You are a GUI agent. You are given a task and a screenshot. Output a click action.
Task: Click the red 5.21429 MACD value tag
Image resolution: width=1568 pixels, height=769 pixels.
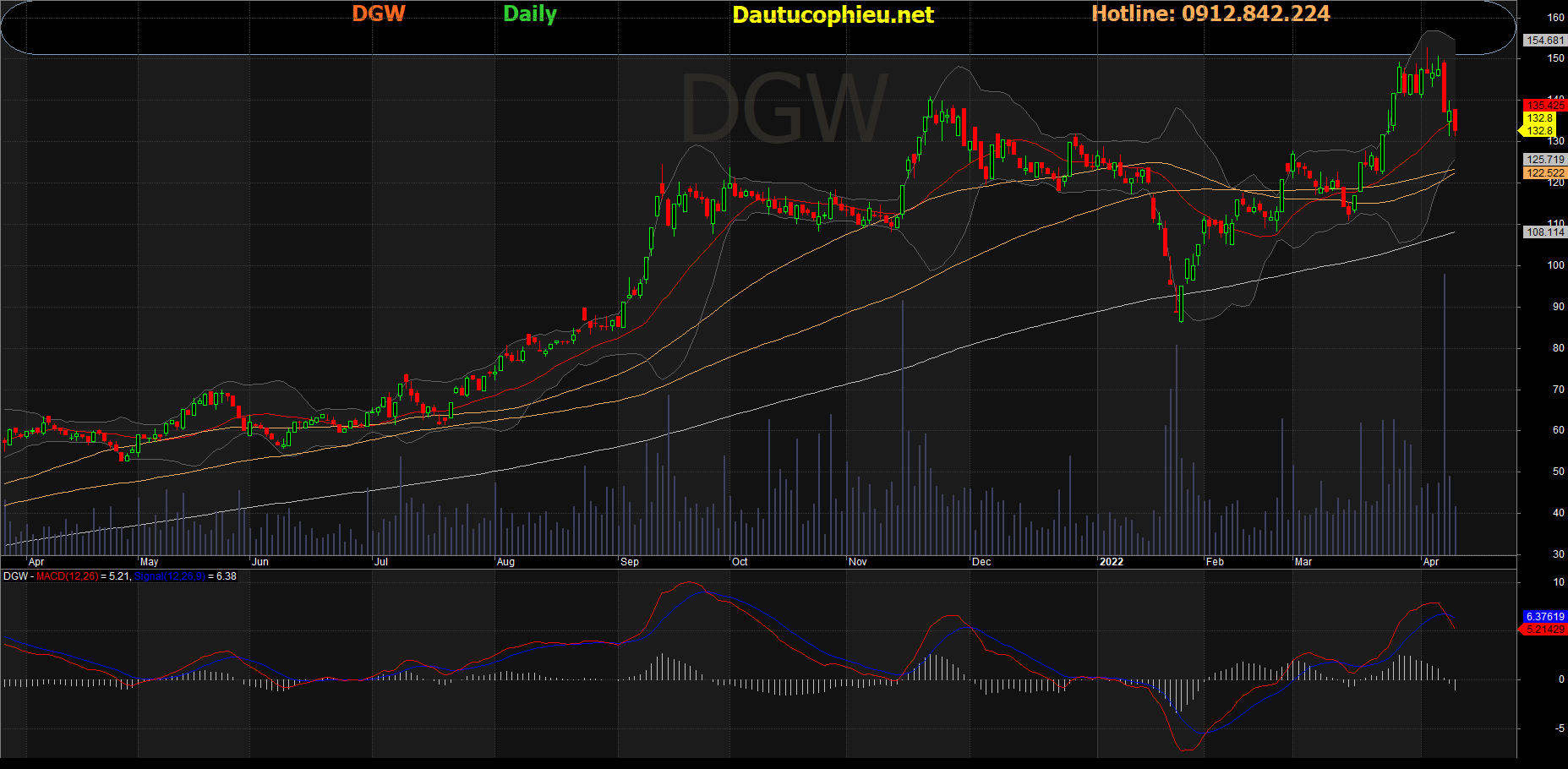pos(1544,630)
